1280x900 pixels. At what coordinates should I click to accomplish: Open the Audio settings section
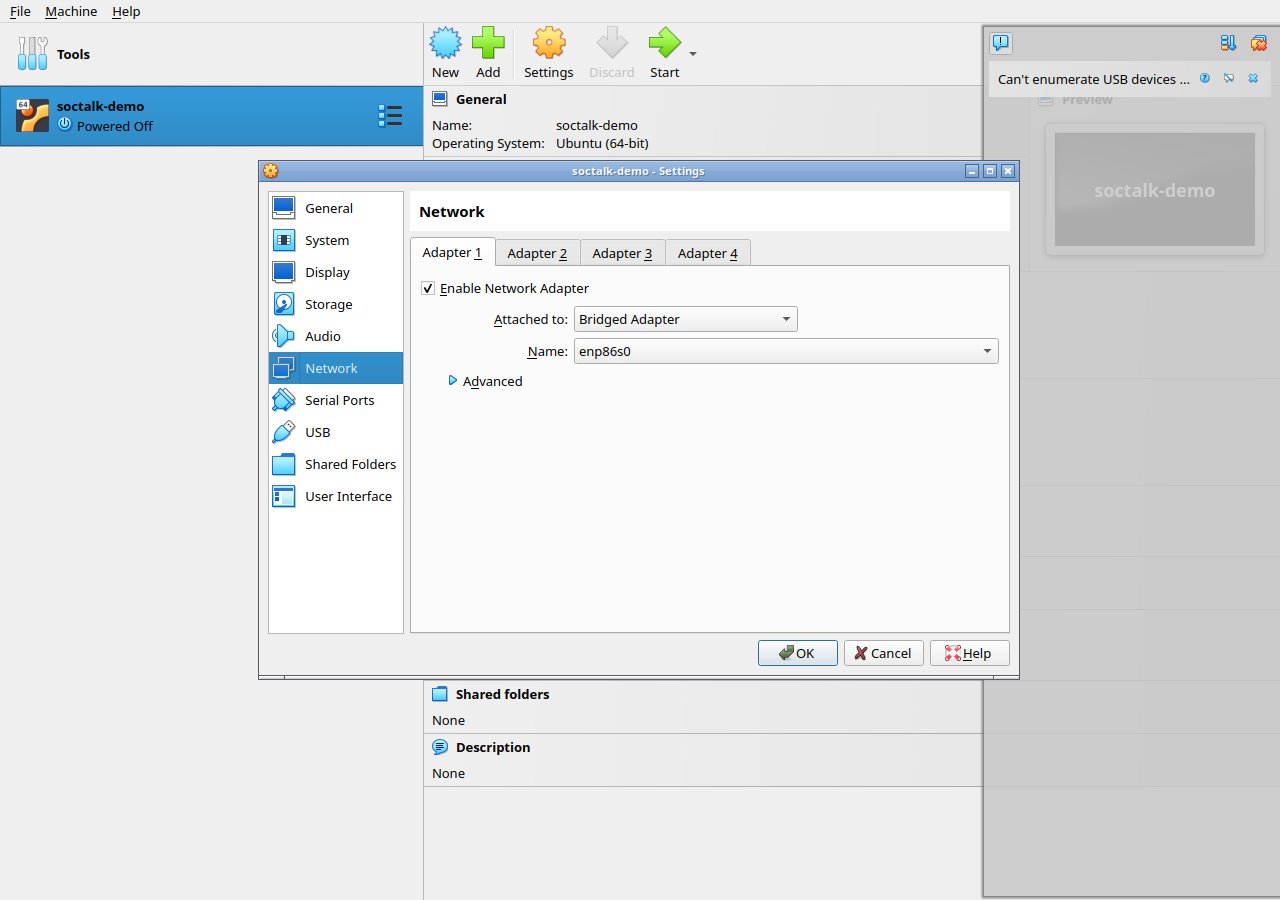(336, 336)
